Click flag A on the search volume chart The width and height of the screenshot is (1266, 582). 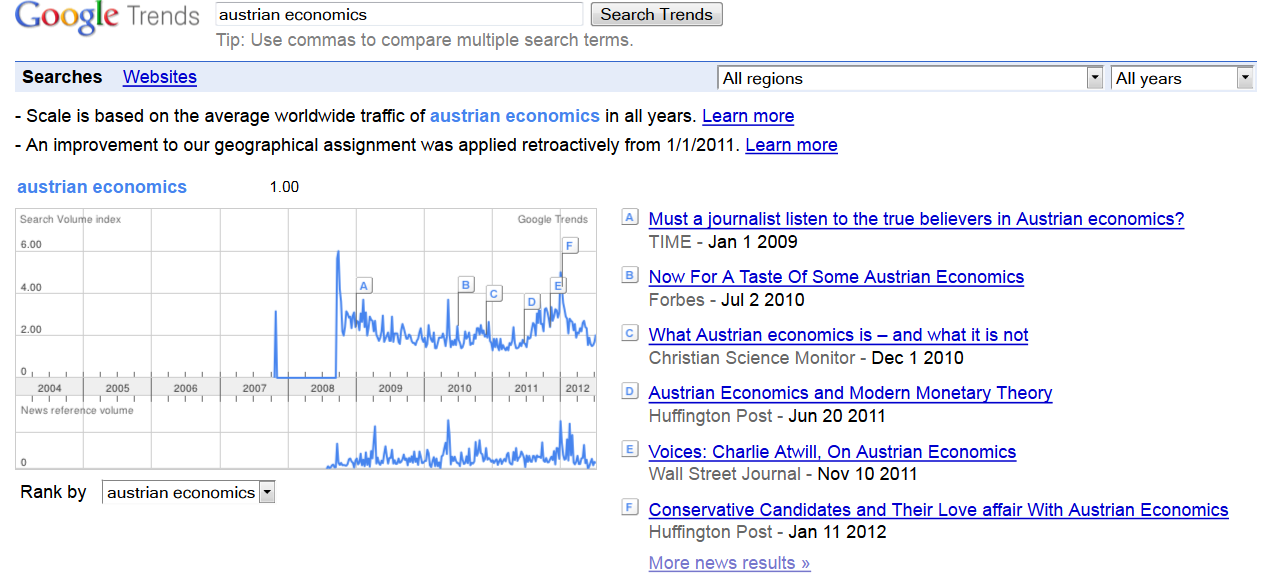point(364,285)
